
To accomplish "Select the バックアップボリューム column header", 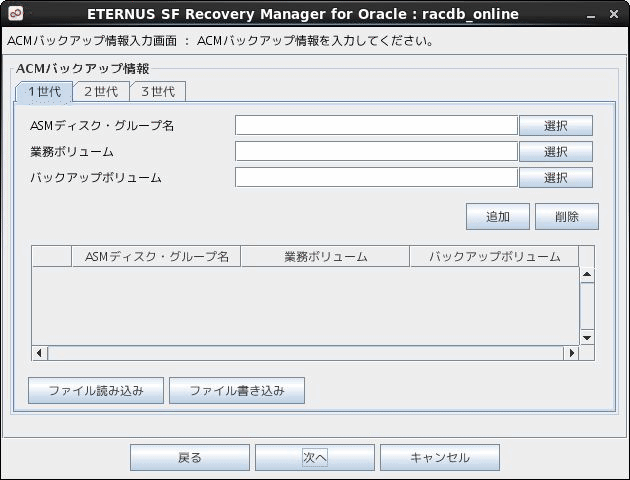I will (494, 256).
